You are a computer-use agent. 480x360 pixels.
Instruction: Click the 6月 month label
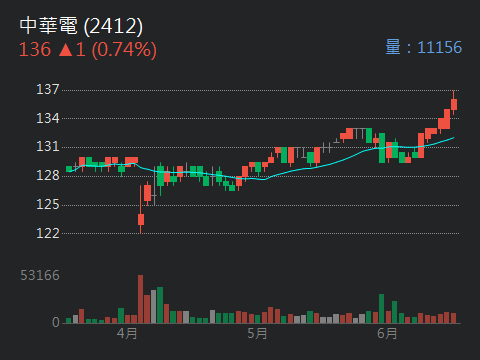tap(387, 333)
